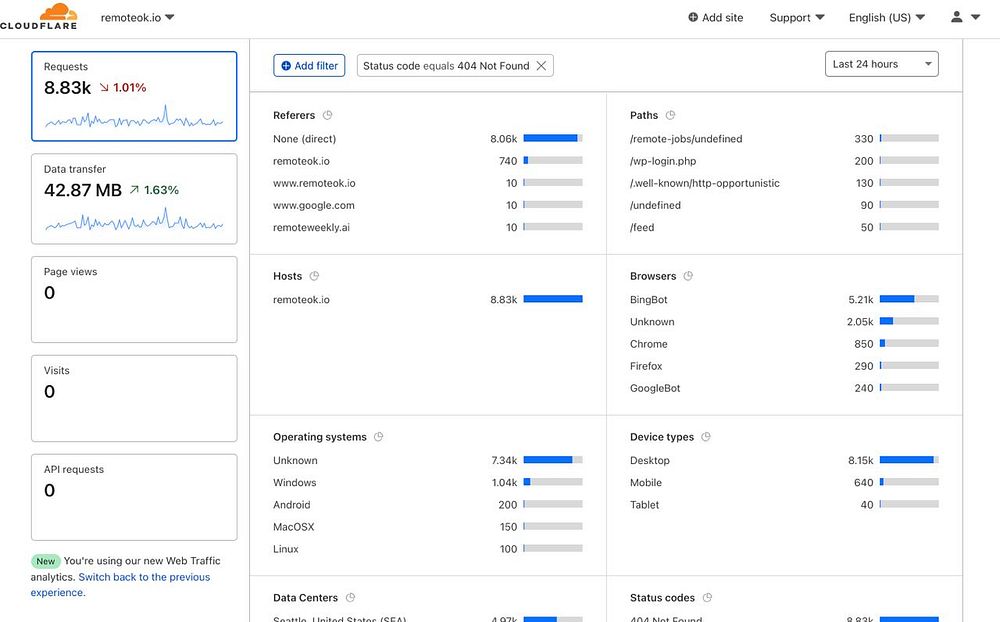
Task: Select the Page views metric card
Action: [x=134, y=299]
